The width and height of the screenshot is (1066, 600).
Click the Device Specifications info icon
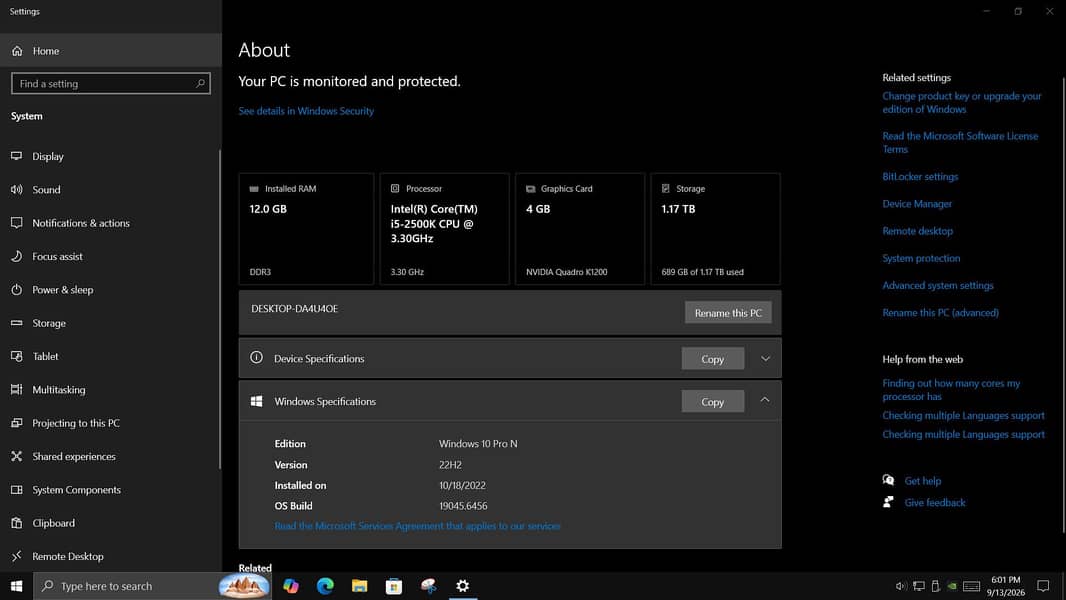[256, 357]
